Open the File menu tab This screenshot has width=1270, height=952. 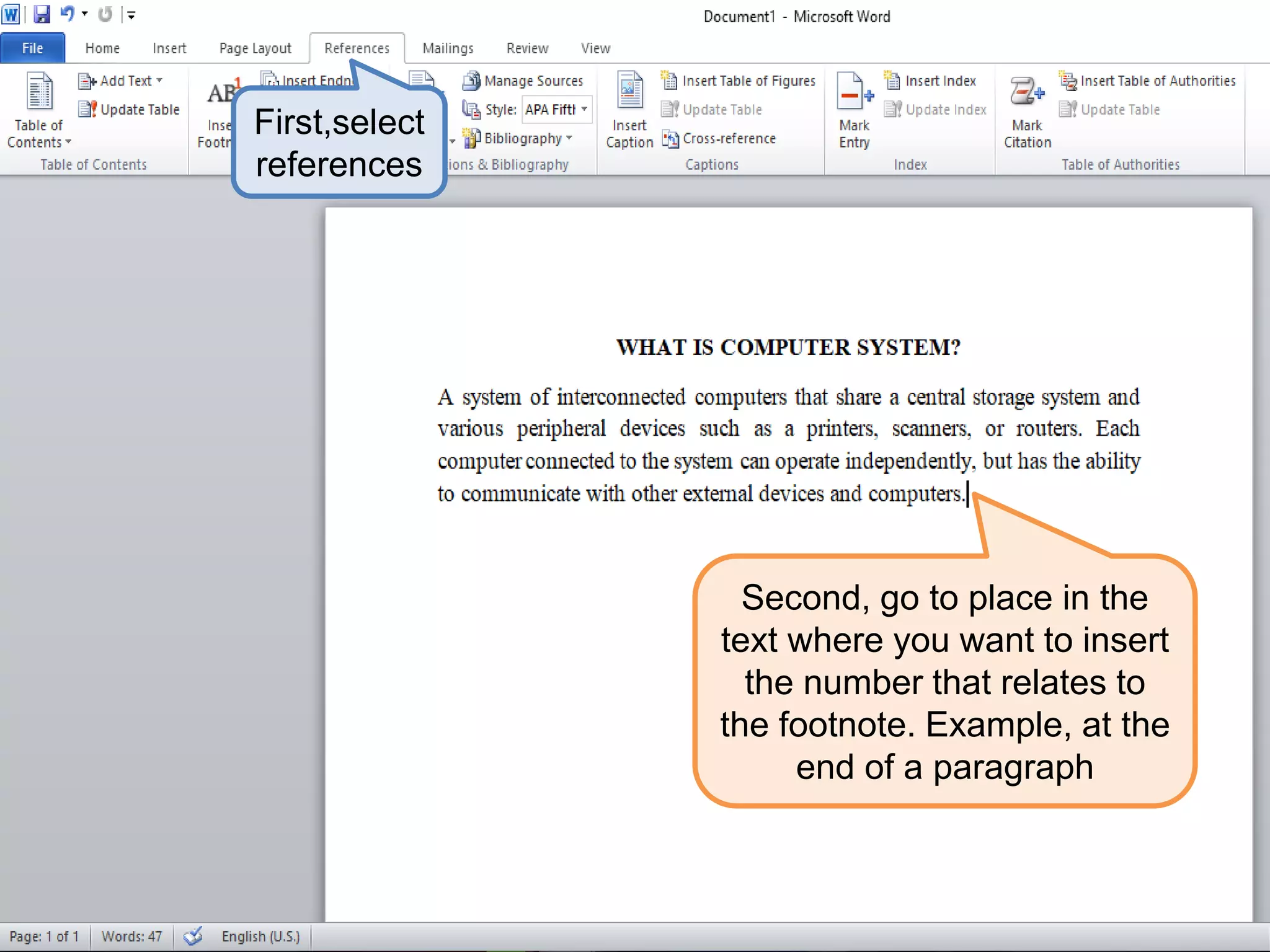point(32,48)
